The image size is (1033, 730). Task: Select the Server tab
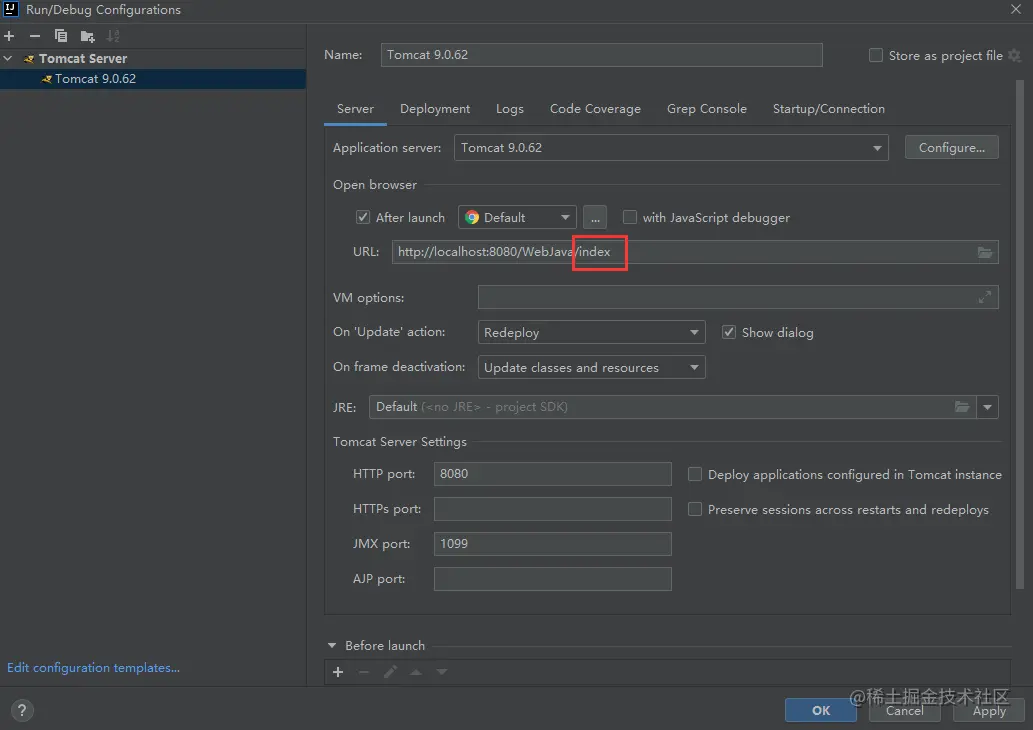(x=355, y=109)
